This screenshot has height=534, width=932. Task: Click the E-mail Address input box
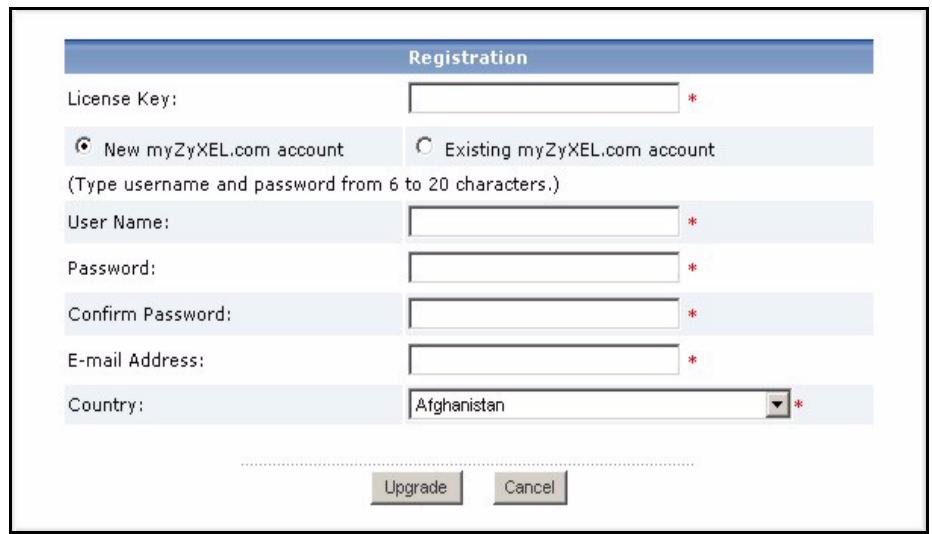click(544, 359)
